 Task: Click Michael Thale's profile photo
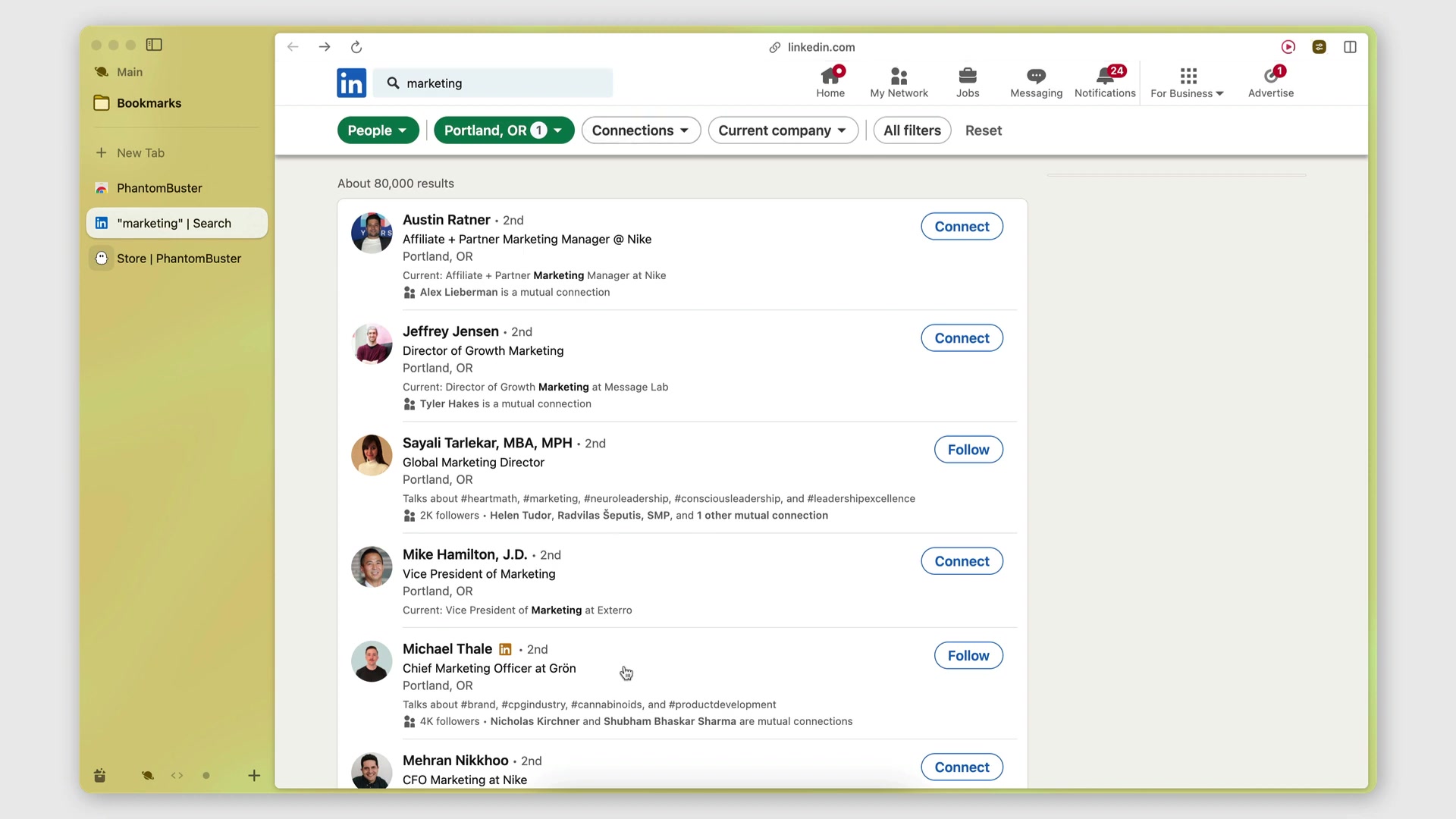372,661
